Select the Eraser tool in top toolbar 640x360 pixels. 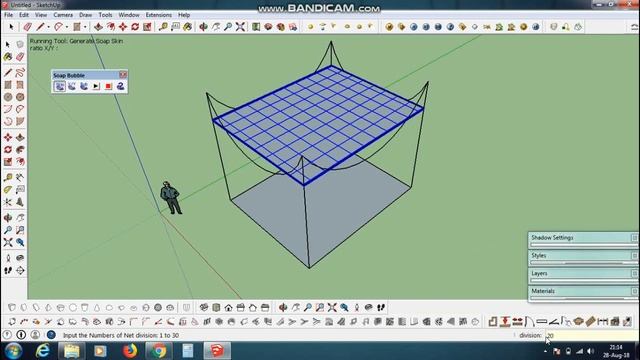click(27, 27)
